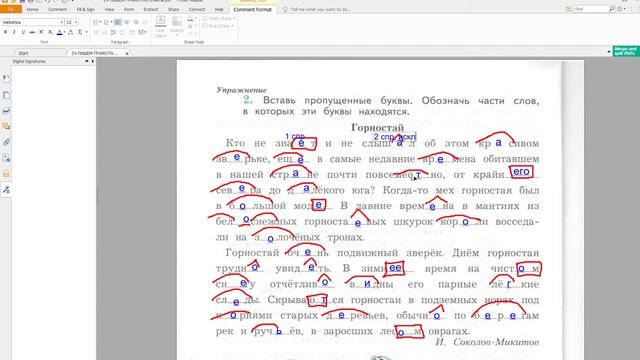640x360 pixels.
Task: Click the title 'Горностай' in the document
Action: click(378, 127)
